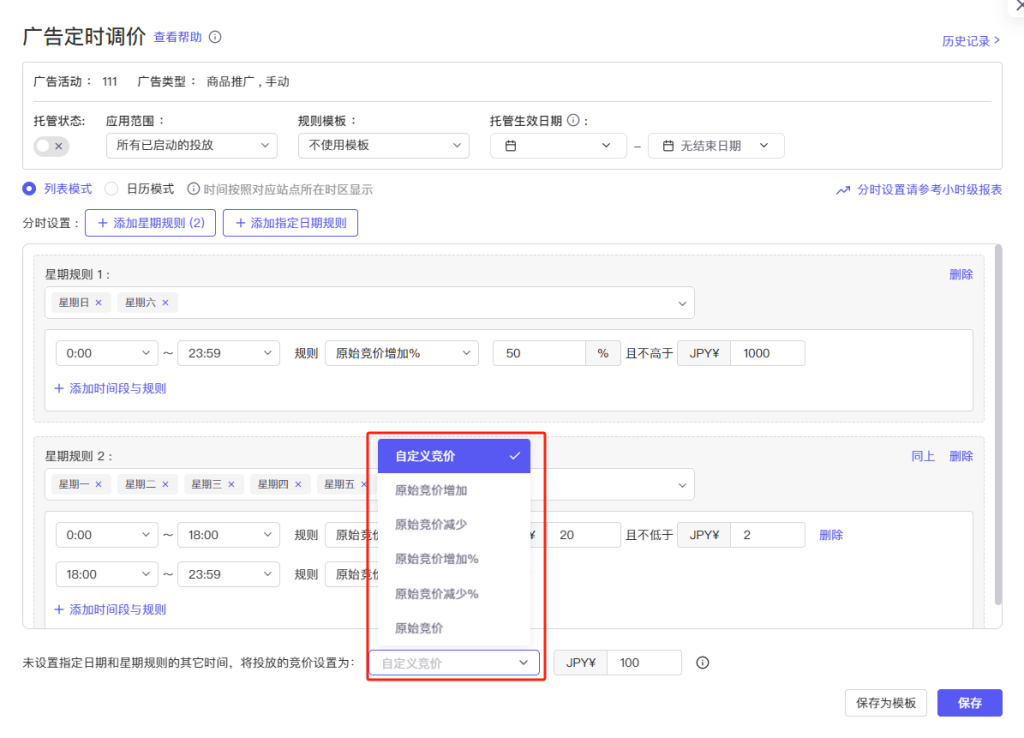Screen dimensions: 1024x738
Task: Click 添加时间段与规则 under 星期规则 1
Action: coord(110,389)
